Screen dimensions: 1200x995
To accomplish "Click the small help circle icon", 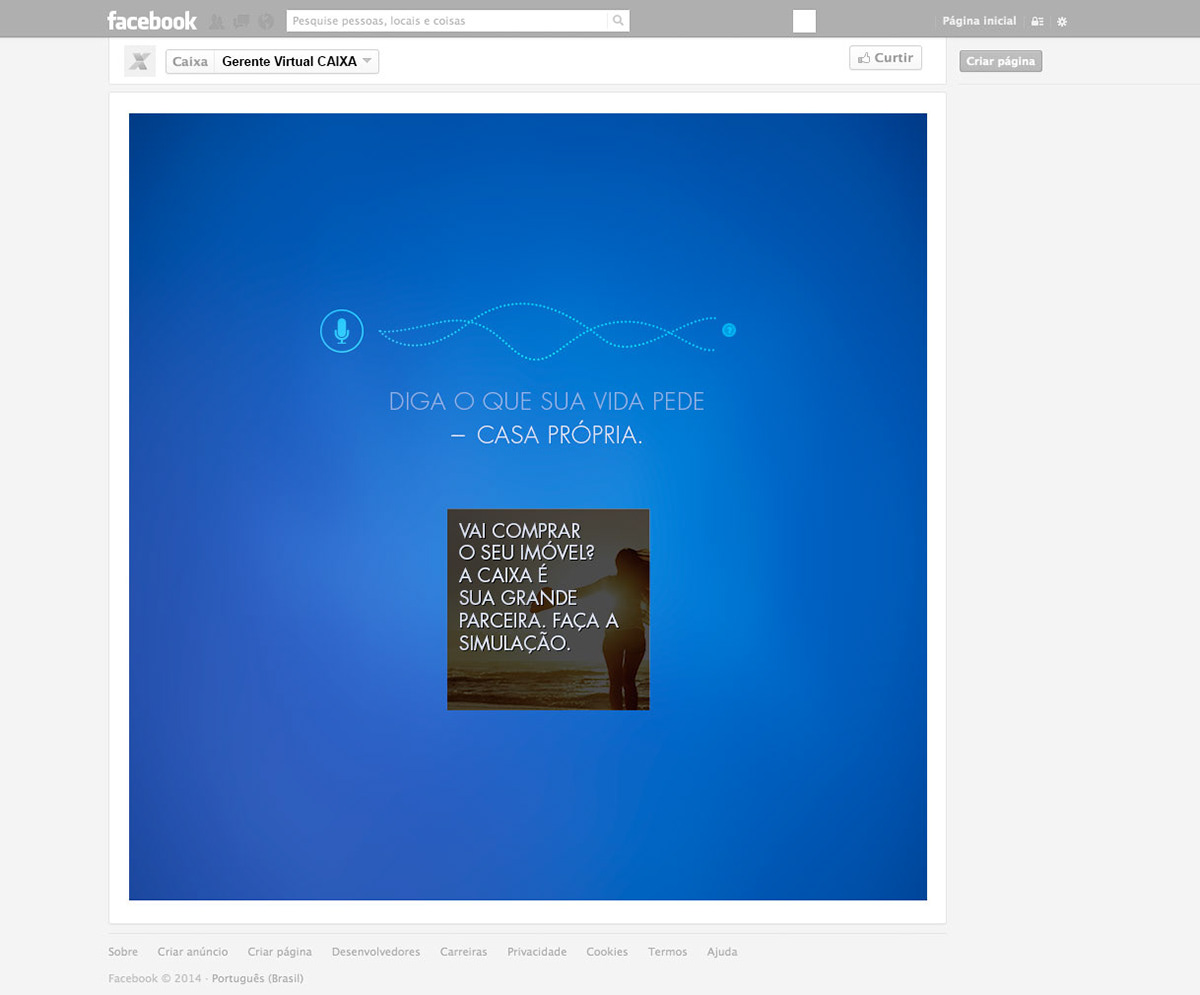I will (x=729, y=330).
